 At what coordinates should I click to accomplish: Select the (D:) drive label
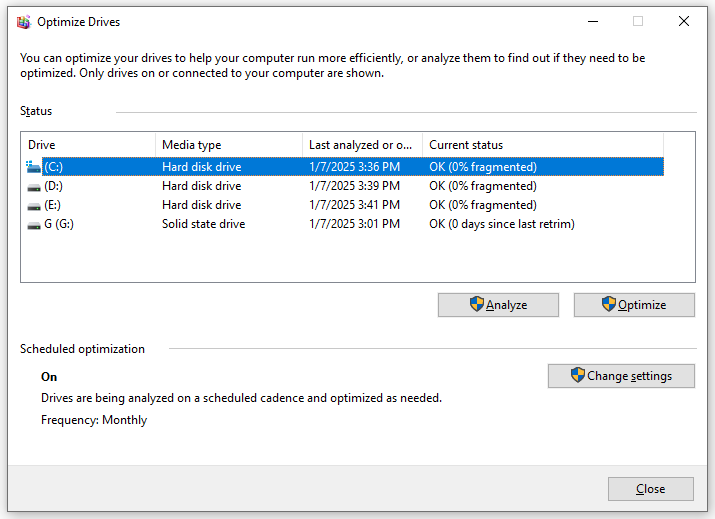click(53, 186)
